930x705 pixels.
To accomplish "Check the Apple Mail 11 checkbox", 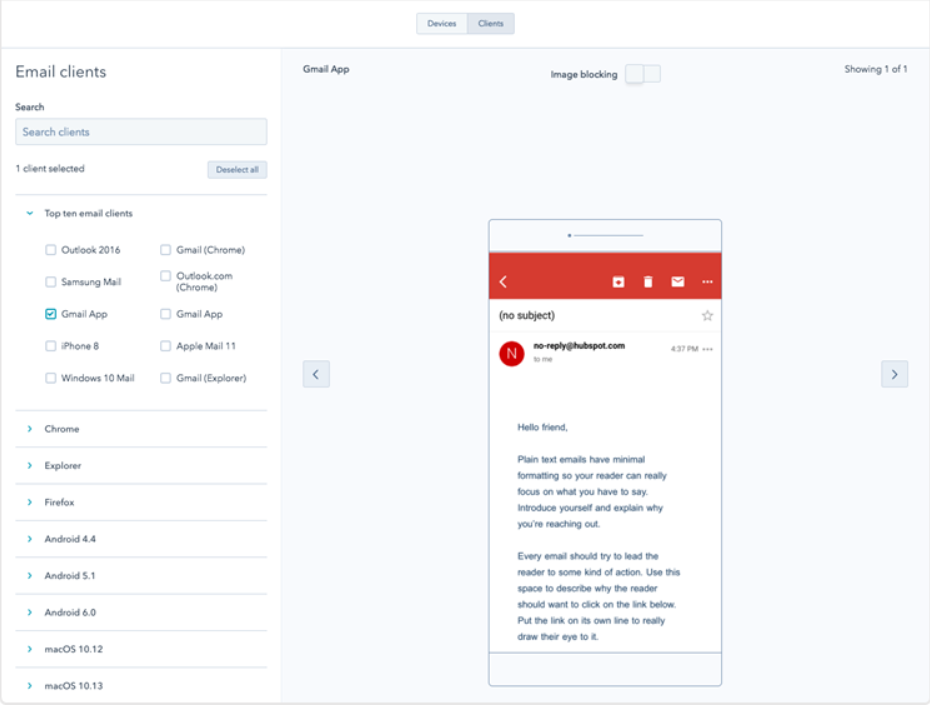I will tap(165, 346).
